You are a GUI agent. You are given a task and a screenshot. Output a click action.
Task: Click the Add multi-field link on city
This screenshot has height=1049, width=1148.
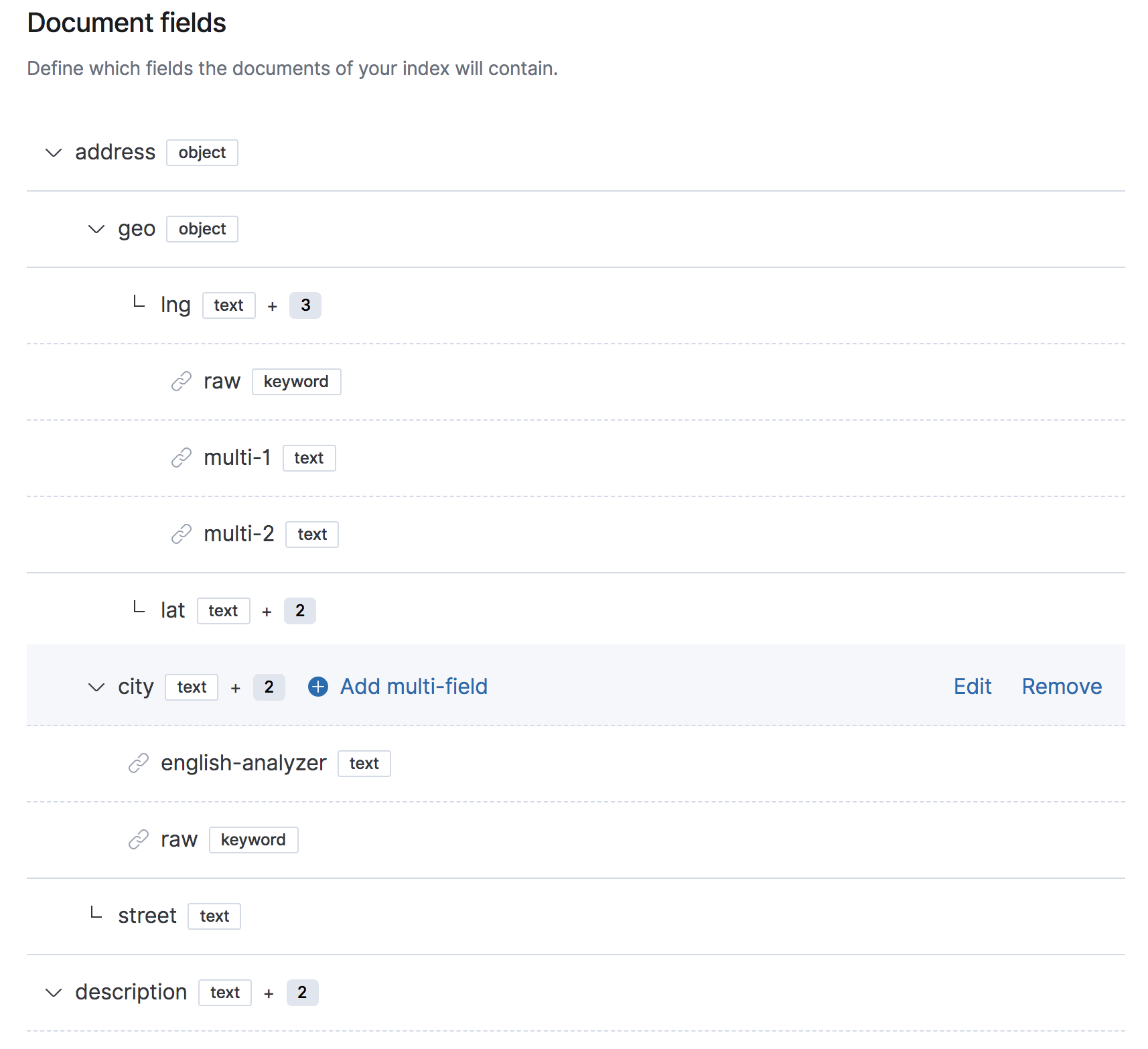coord(414,687)
